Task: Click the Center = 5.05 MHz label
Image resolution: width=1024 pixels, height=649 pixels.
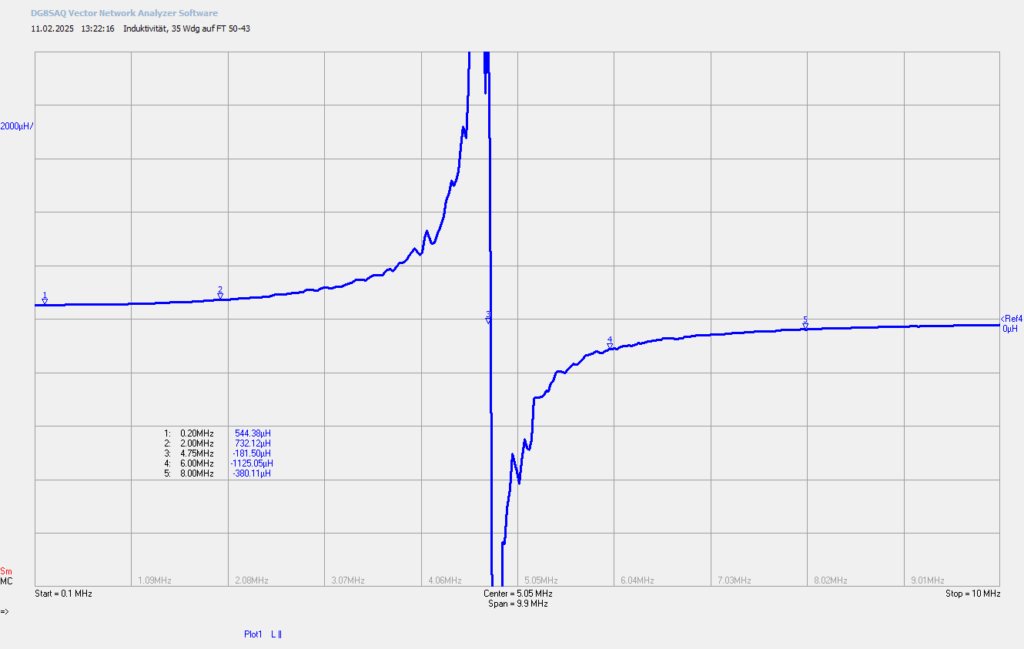Action: point(518,594)
